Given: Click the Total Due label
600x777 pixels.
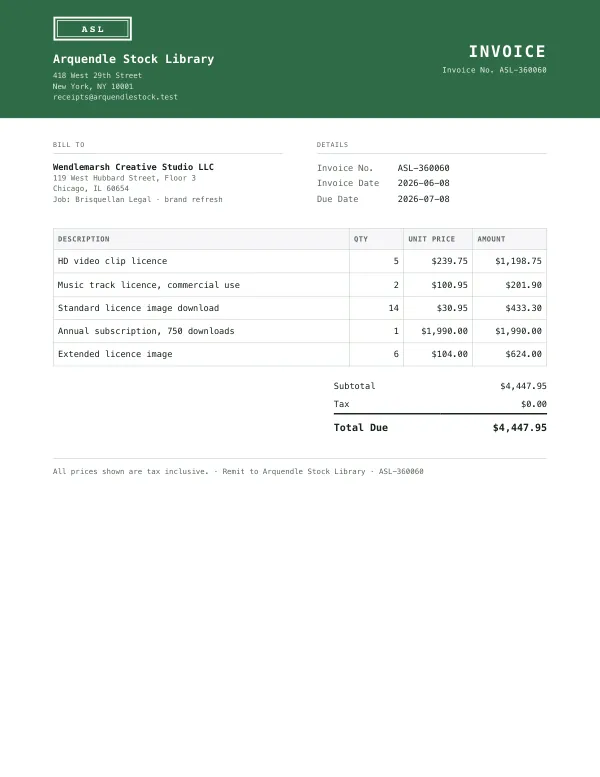Looking at the screenshot, I should [361, 427].
